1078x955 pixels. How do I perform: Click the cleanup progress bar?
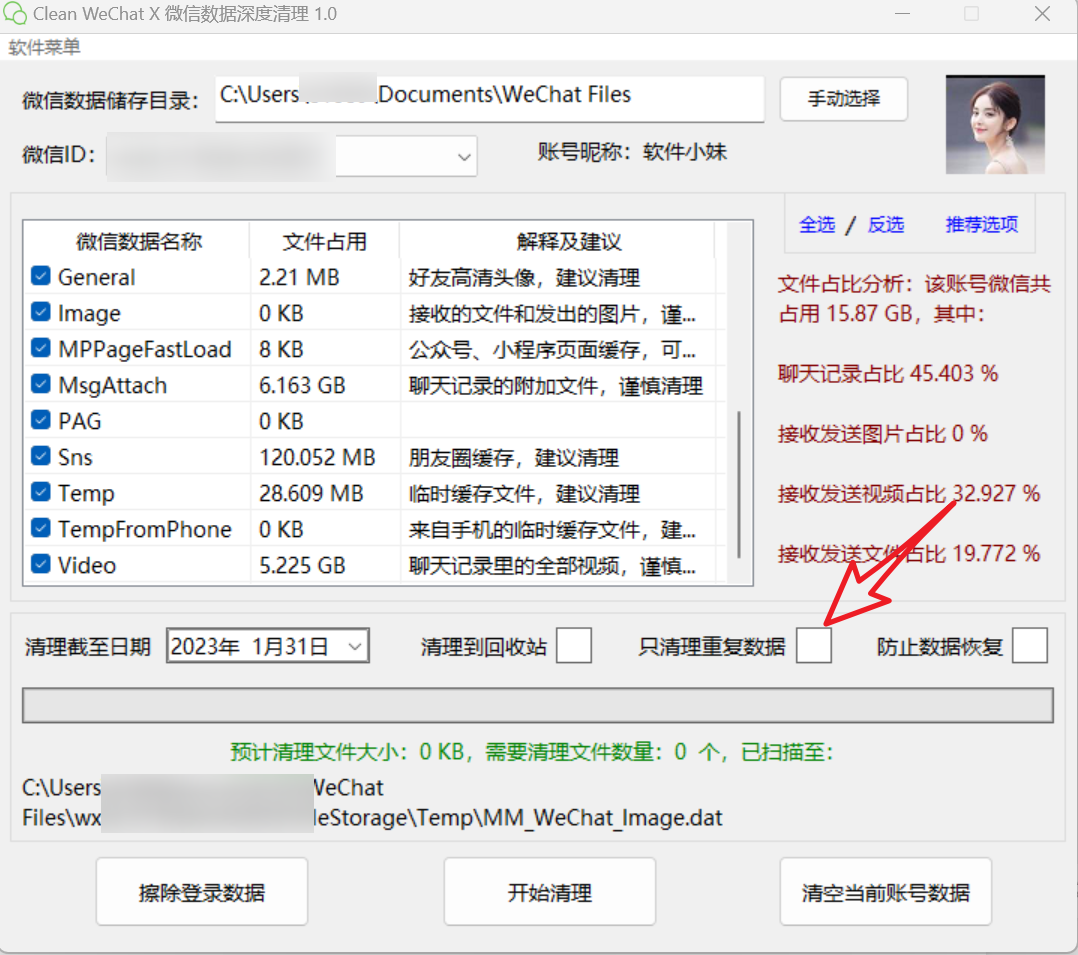pos(538,705)
